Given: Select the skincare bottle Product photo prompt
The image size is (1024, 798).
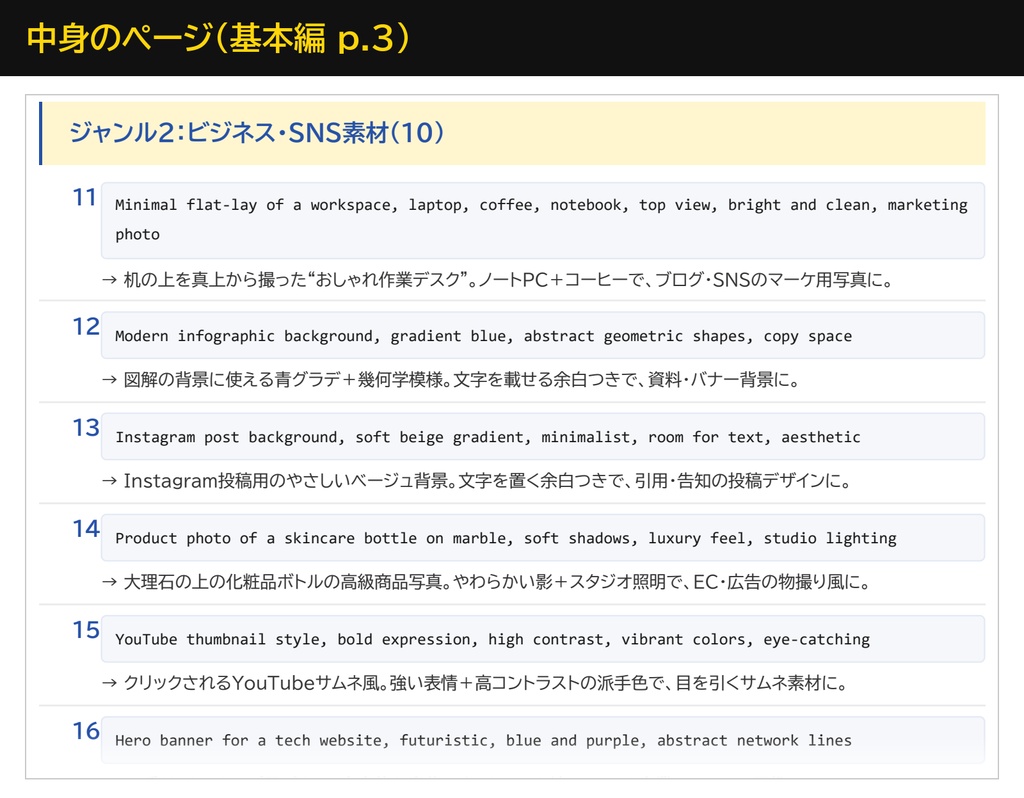Looking at the screenshot, I should point(543,538).
